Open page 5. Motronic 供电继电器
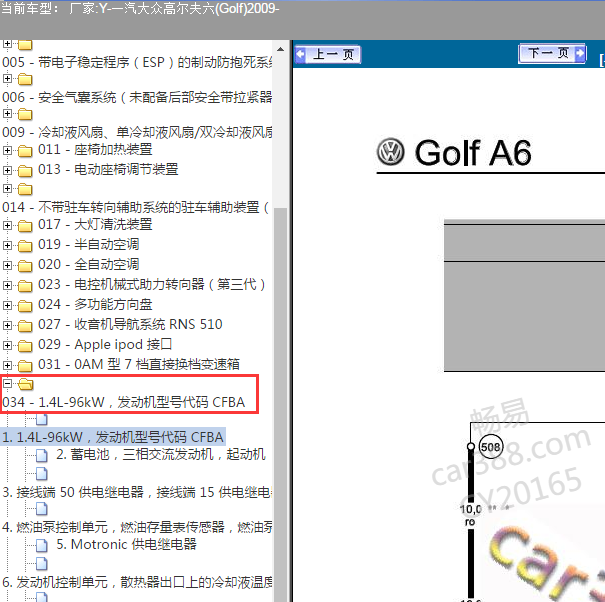The width and height of the screenshot is (605, 602). 127,545
